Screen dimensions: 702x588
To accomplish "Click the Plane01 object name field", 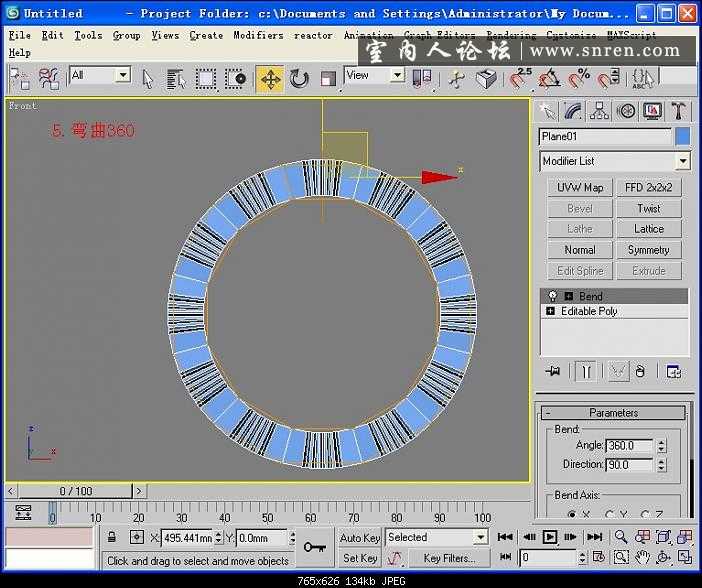I will click(605, 137).
